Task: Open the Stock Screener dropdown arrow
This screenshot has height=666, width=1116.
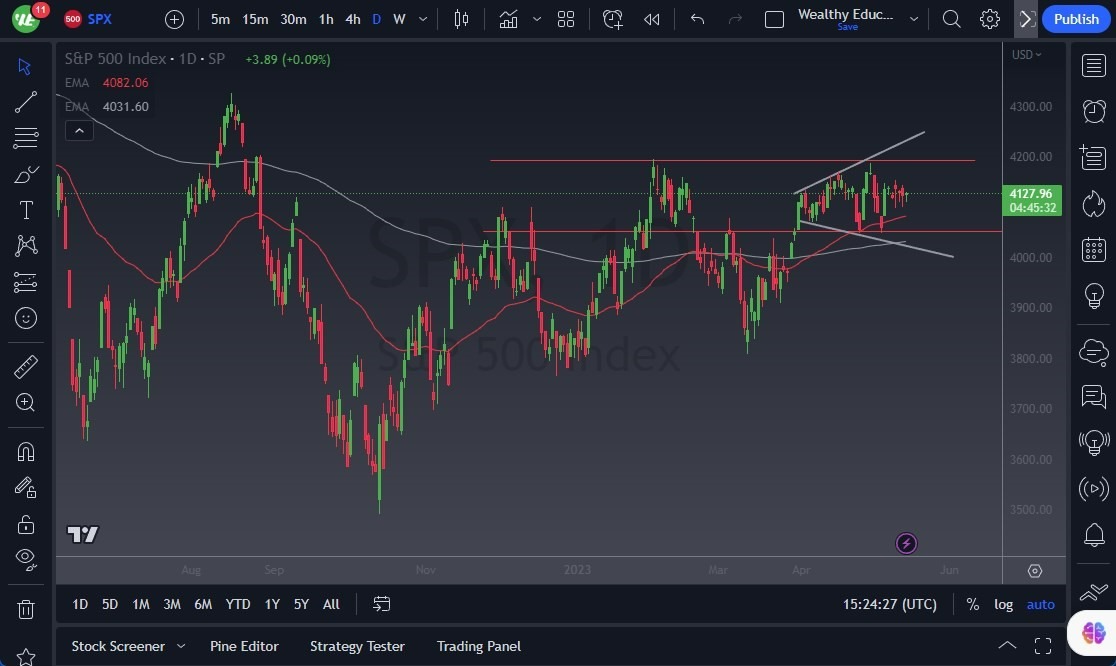Action: (181, 646)
